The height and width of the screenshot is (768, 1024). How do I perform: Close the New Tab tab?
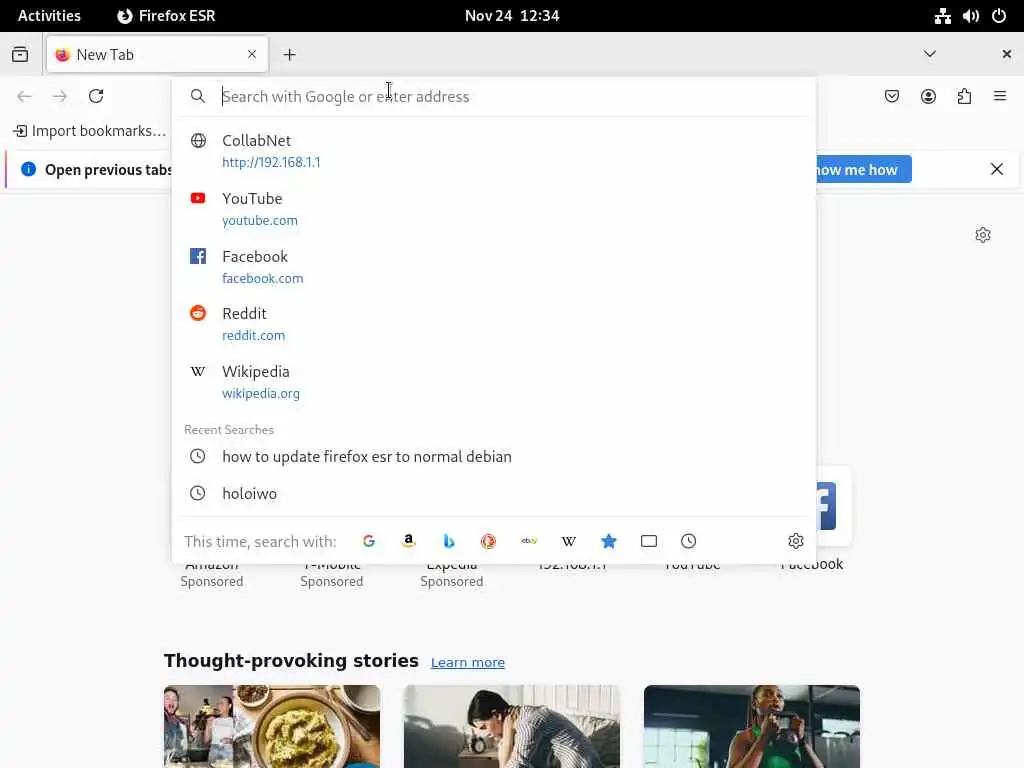point(251,54)
